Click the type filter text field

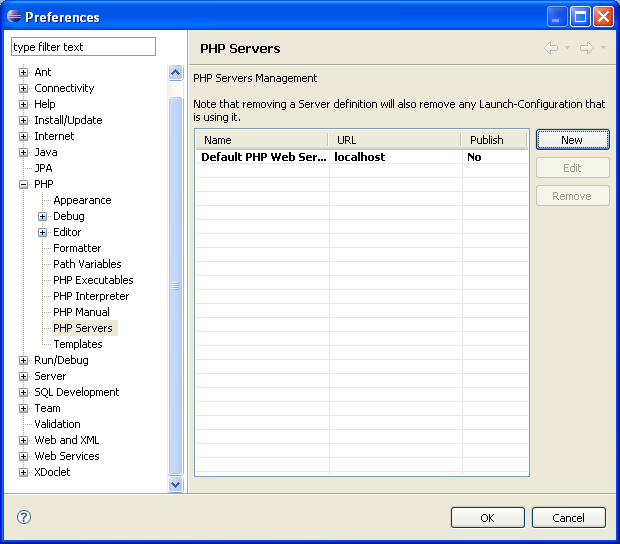click(83, 47)
